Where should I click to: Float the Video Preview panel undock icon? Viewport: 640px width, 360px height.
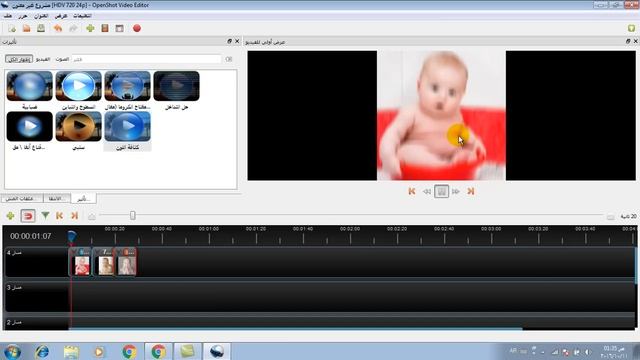tap(628, 41)
